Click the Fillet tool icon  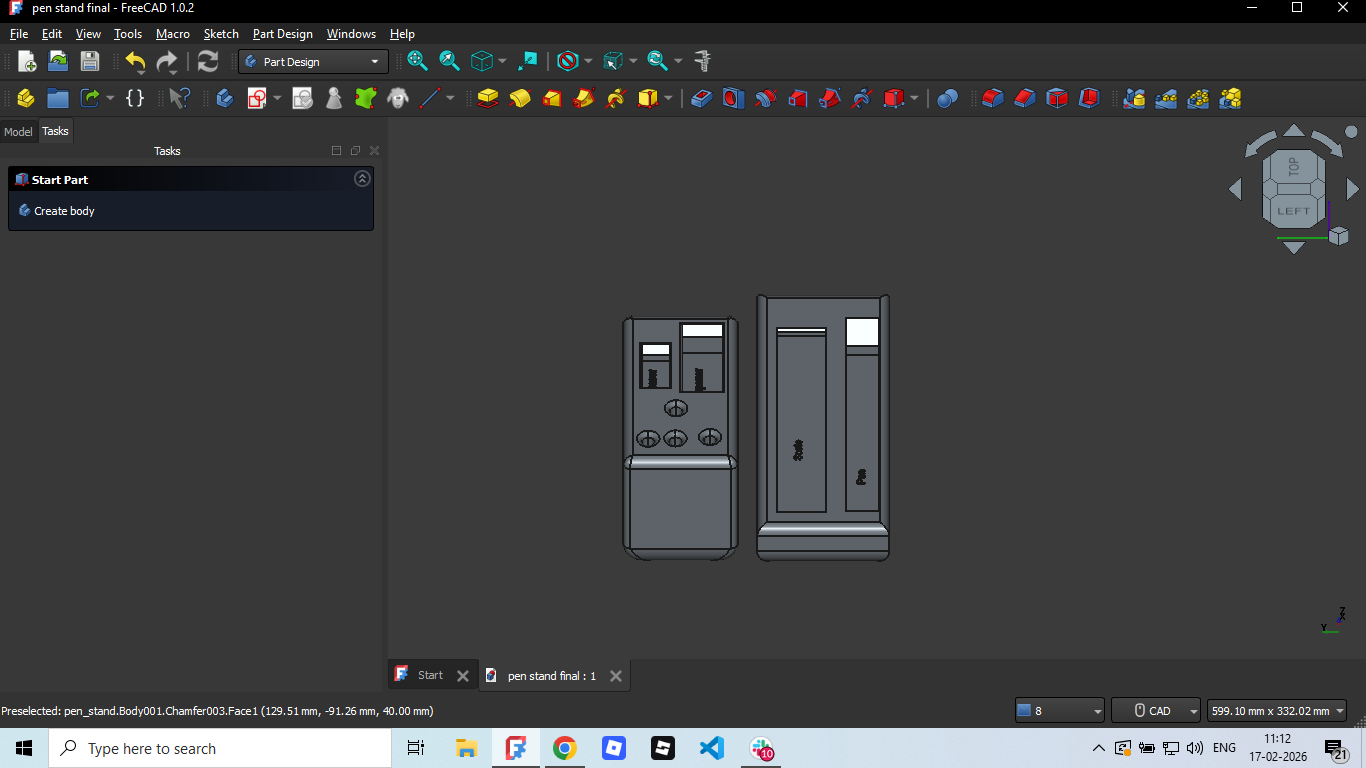[993, 98]
